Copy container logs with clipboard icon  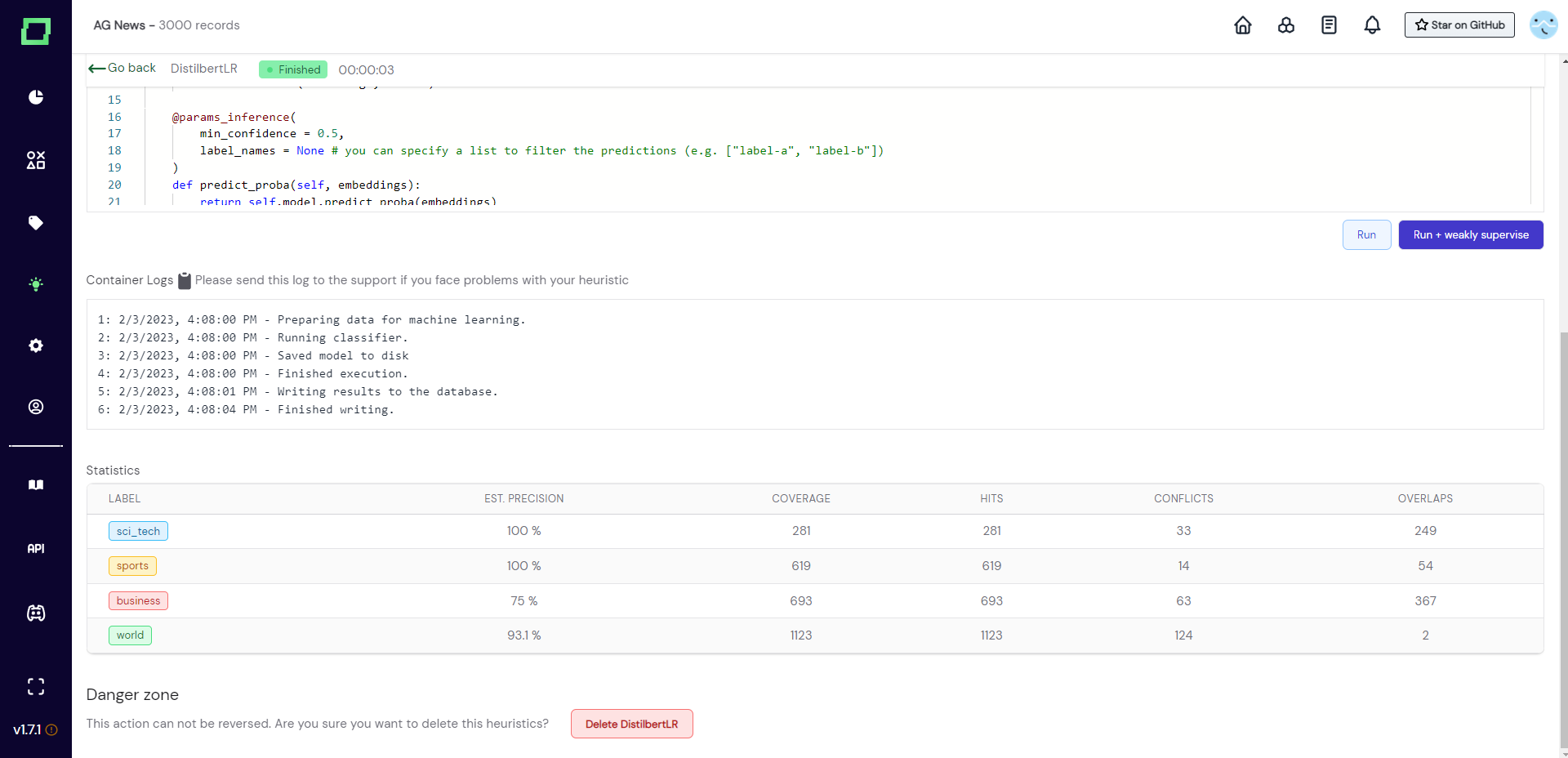click(185, 280)
